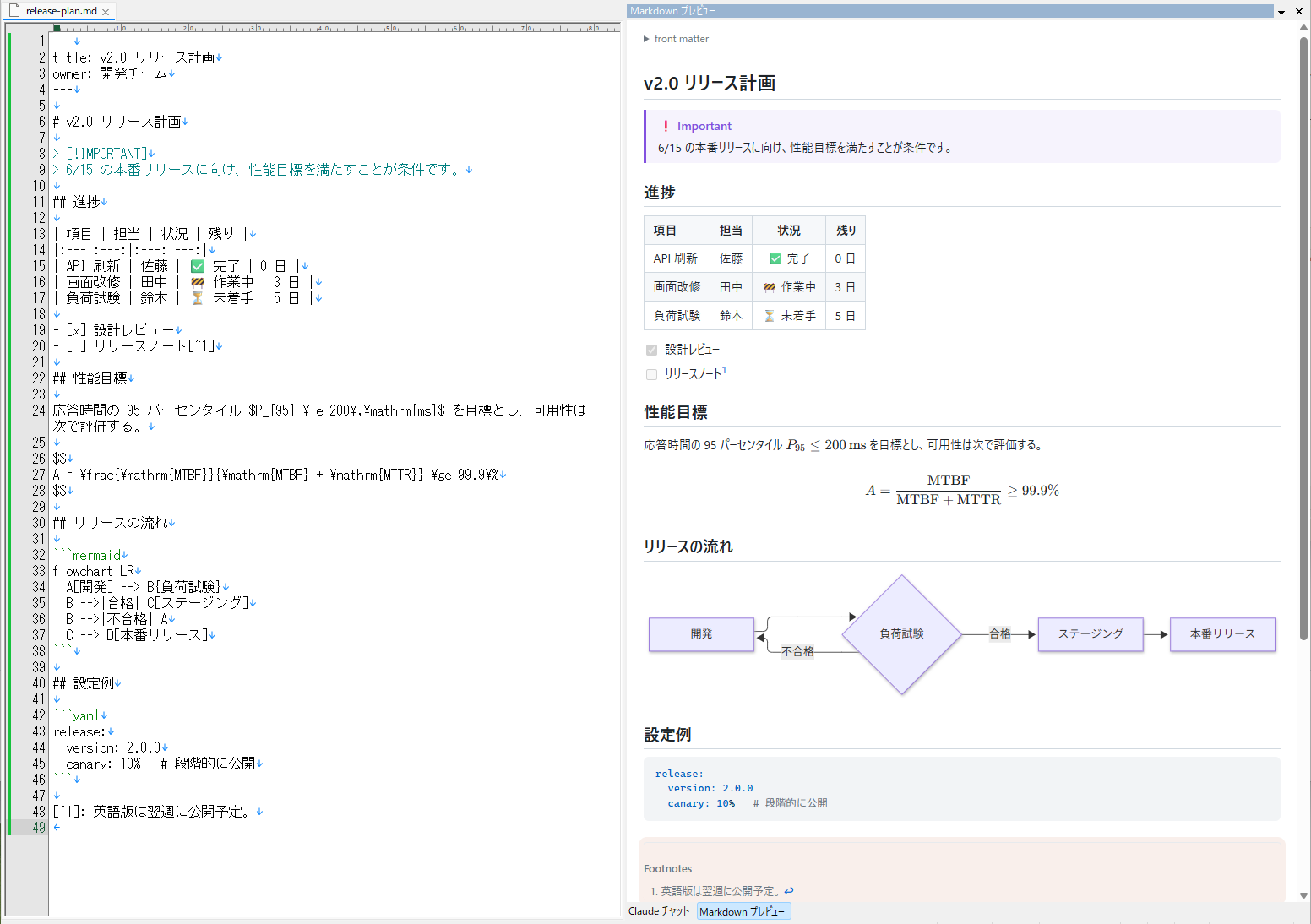Switch to the Claude チャット tab
Image resolution: width=1311 pixels, height=924 pixels.
(x=659, y=911)
